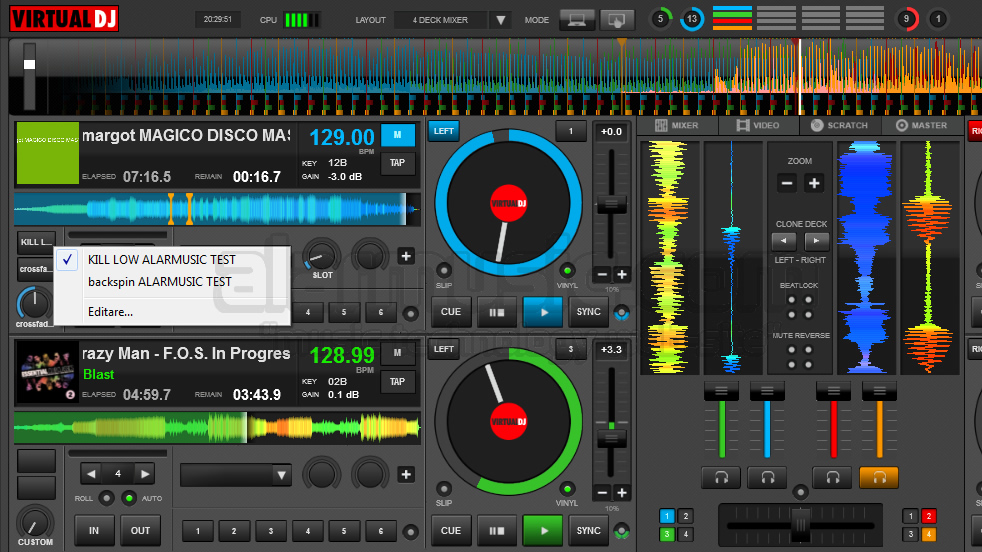This screenshot has width=982, height=552.
Task: Click the VirtualDJ logo
Action: coord(64,18)
